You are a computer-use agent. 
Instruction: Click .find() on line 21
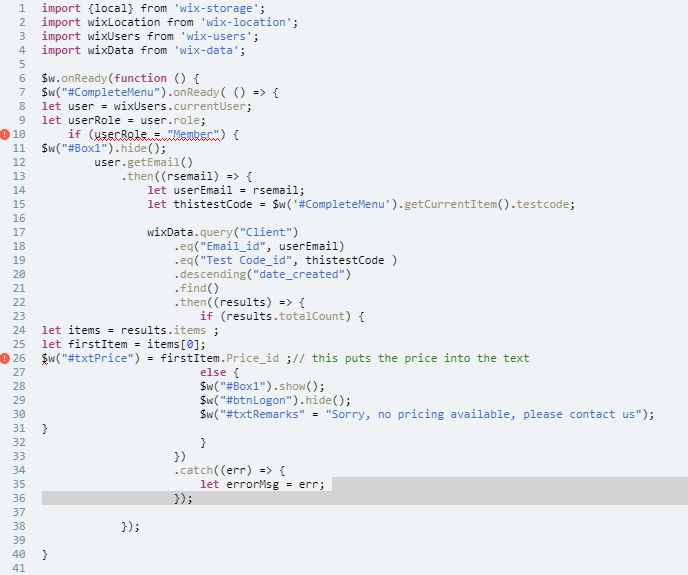pyautogui.click(x=196, y=288)
